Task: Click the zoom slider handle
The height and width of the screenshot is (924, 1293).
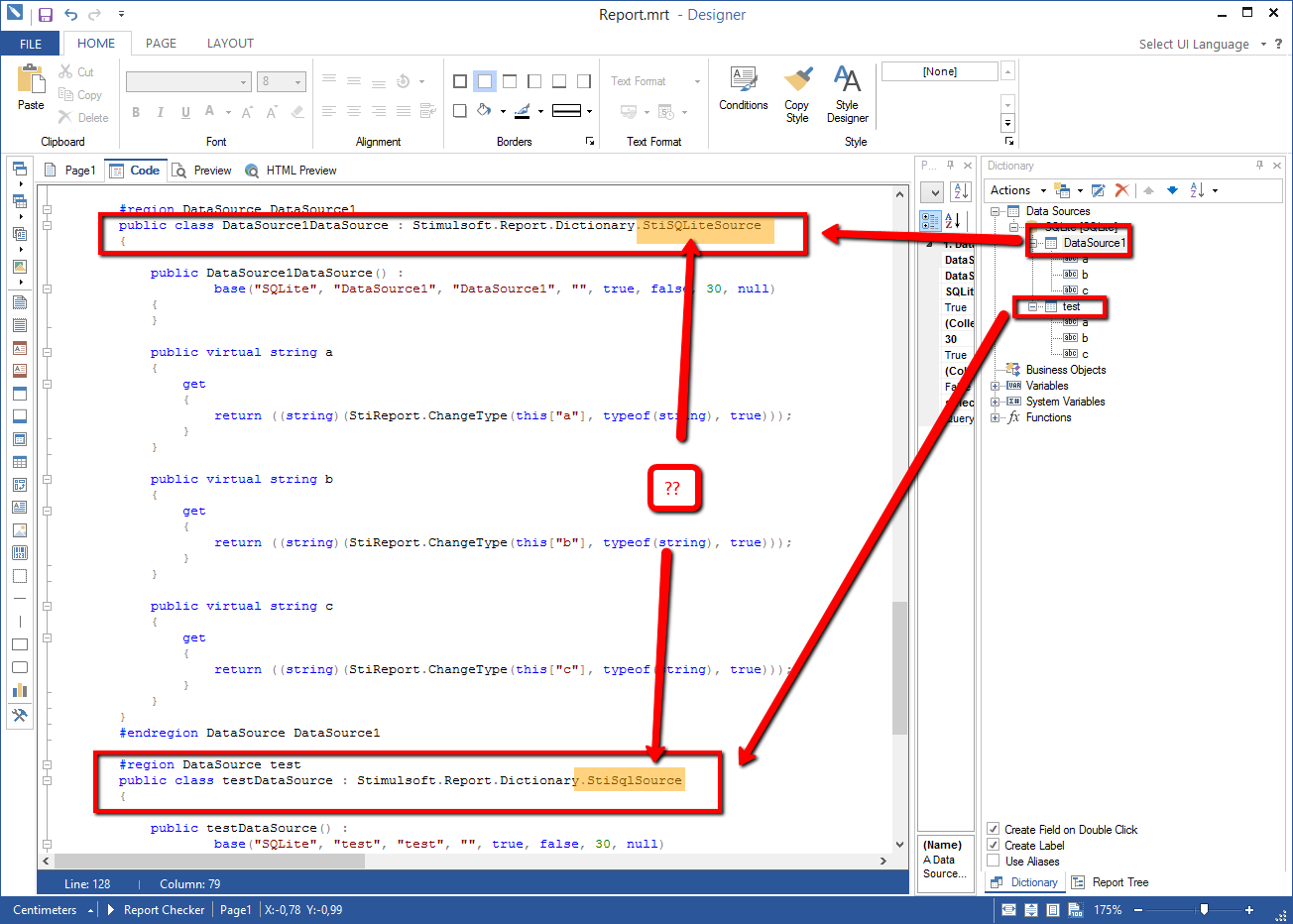Action: 1204,909
